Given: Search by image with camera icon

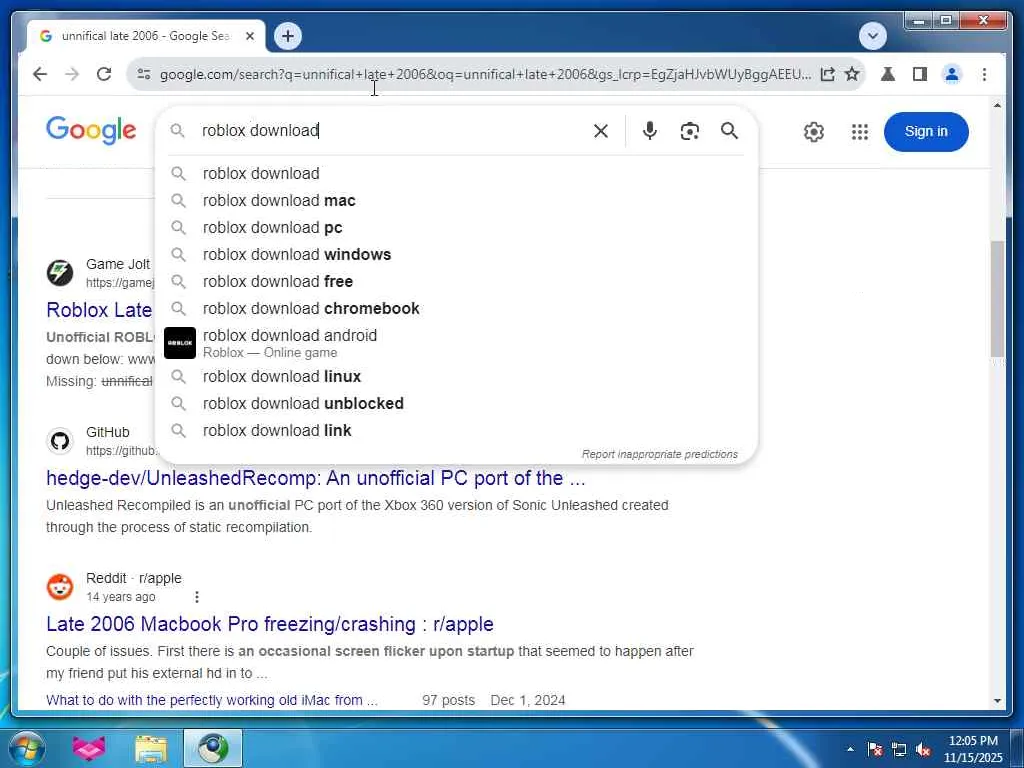Looking at the screenshot, I should [690, 131].
